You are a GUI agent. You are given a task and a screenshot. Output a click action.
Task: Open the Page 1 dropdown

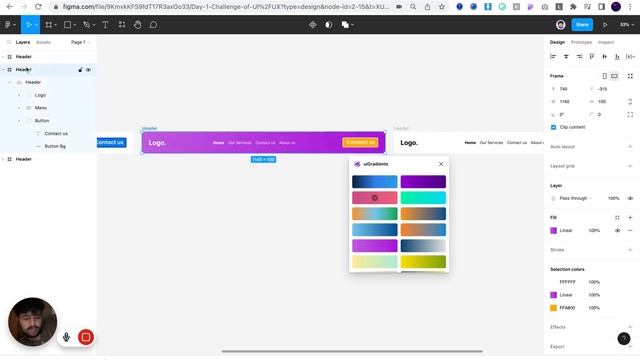tap(80, 42)
